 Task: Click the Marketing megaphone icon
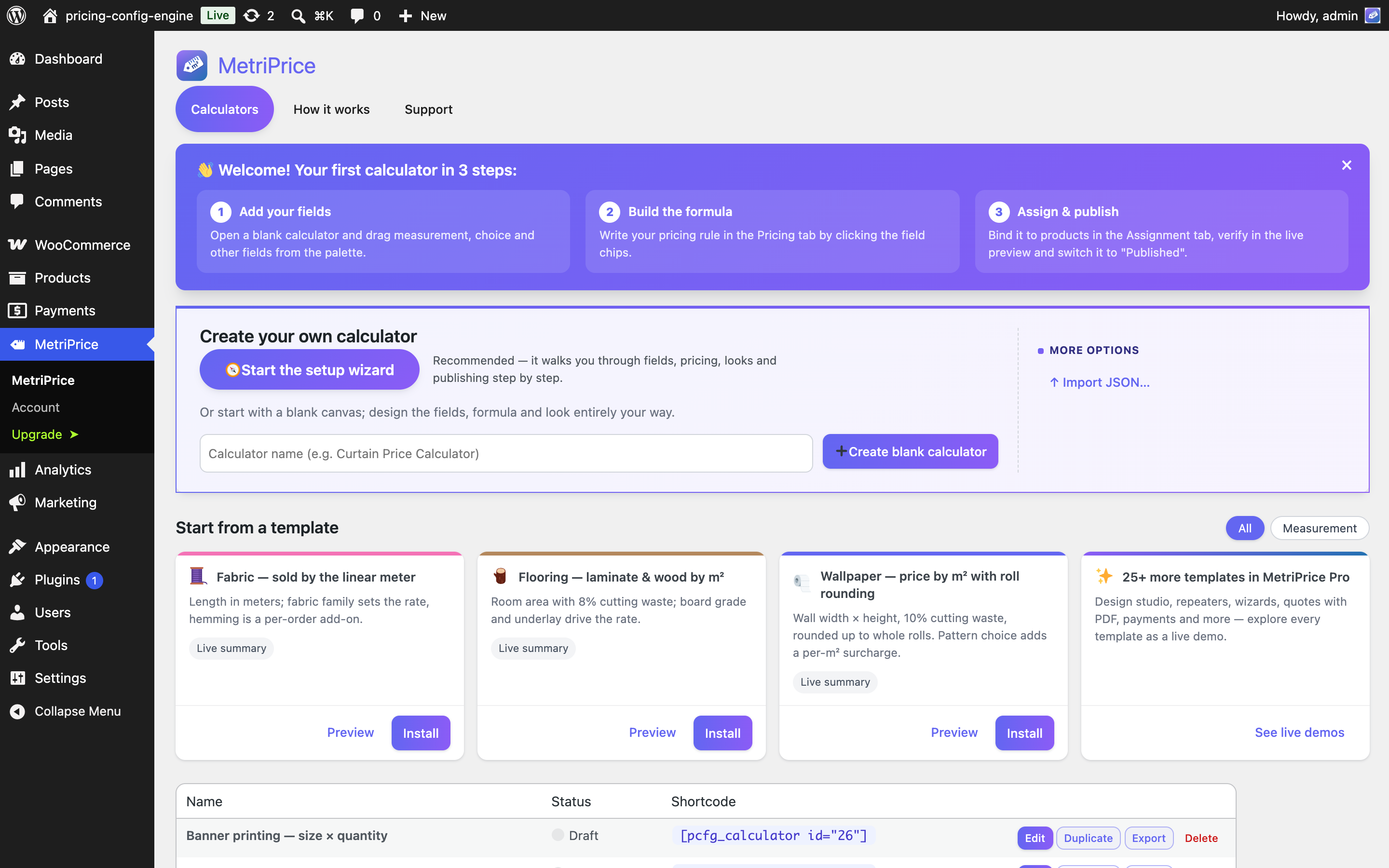coord(17,502)
